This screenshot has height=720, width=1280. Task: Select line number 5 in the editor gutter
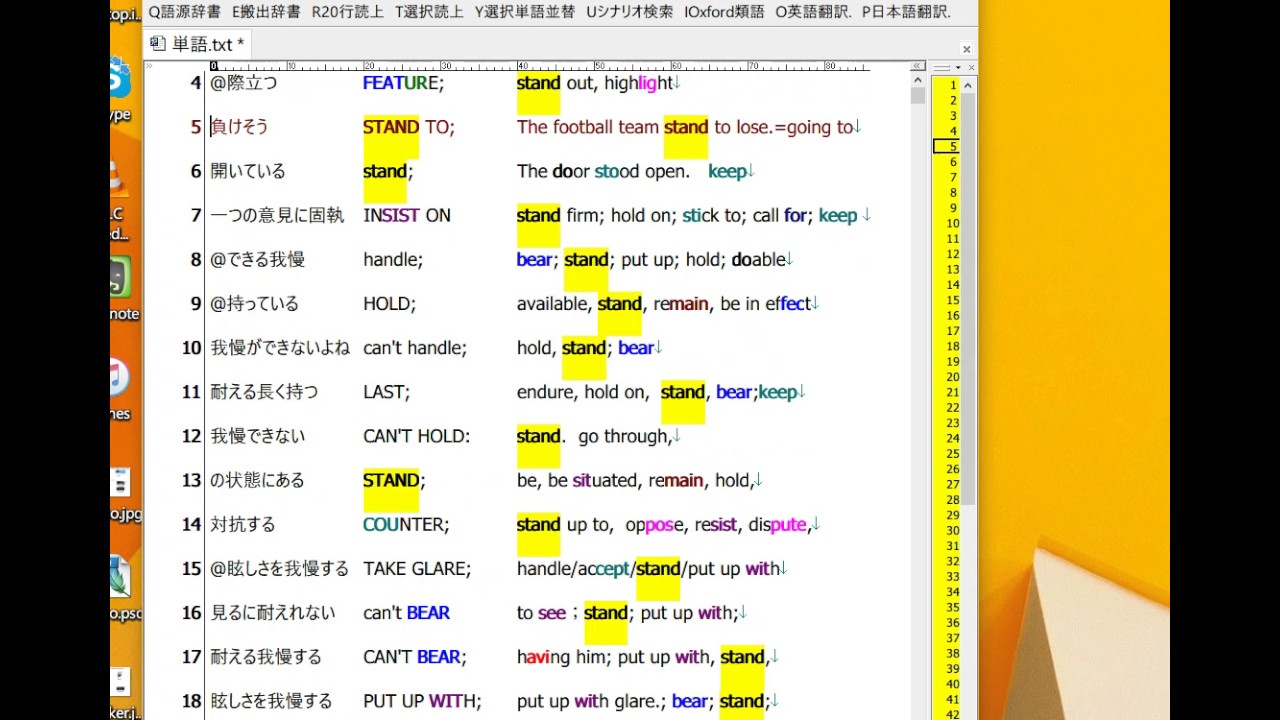tap(196, 127)
